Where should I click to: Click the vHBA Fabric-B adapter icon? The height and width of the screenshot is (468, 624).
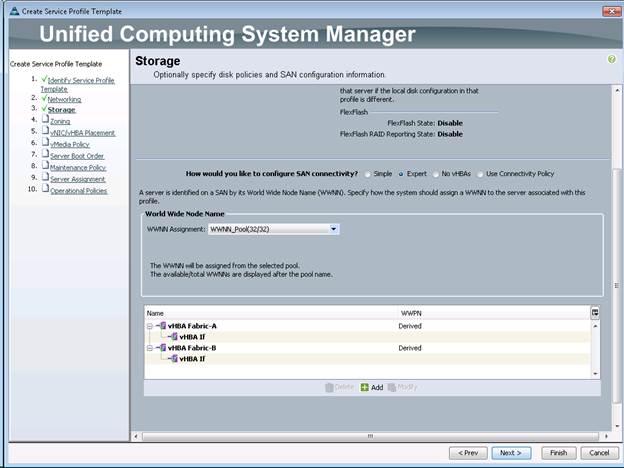pyautogui.click(x=162, y=348)
